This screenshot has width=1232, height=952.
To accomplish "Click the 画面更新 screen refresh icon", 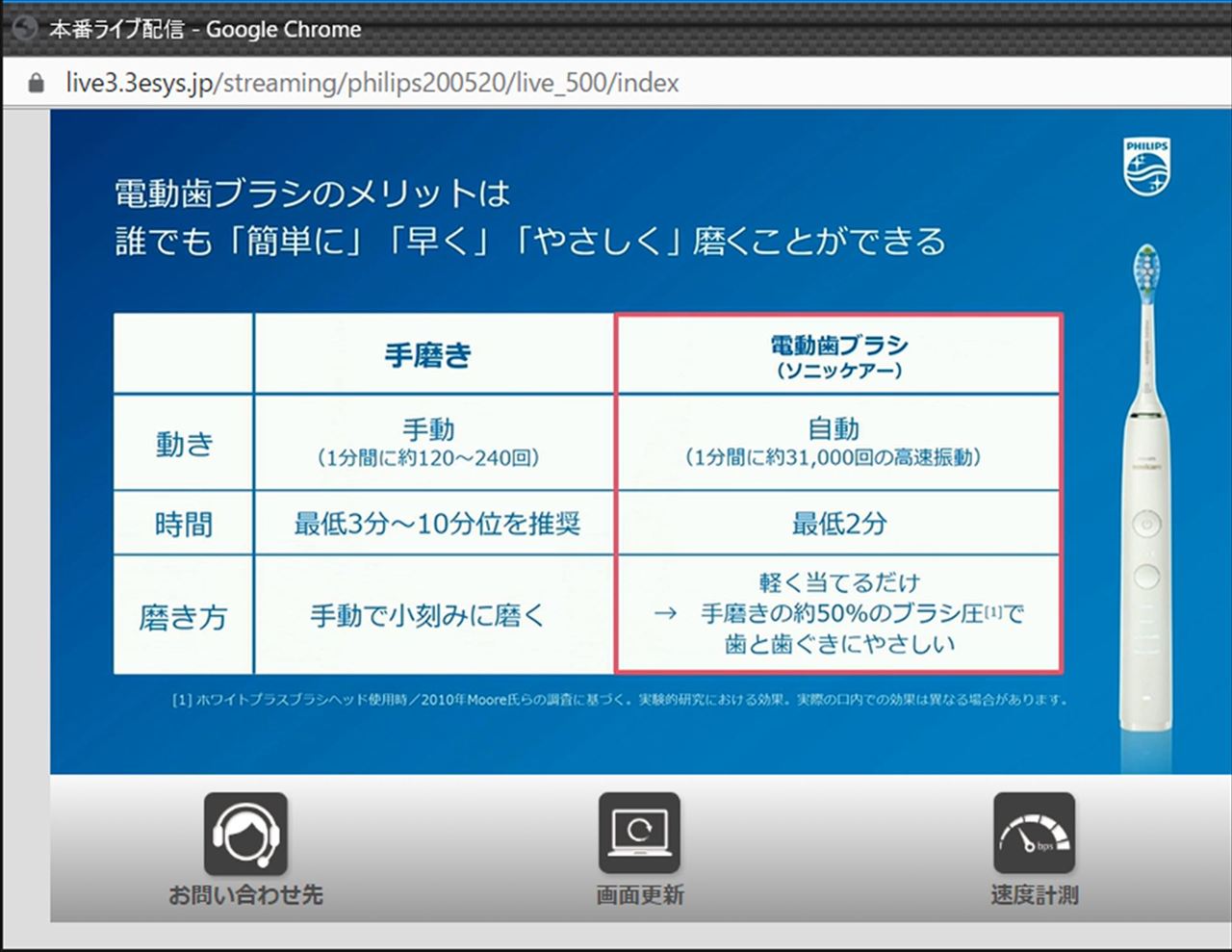I will click(639, 834).
